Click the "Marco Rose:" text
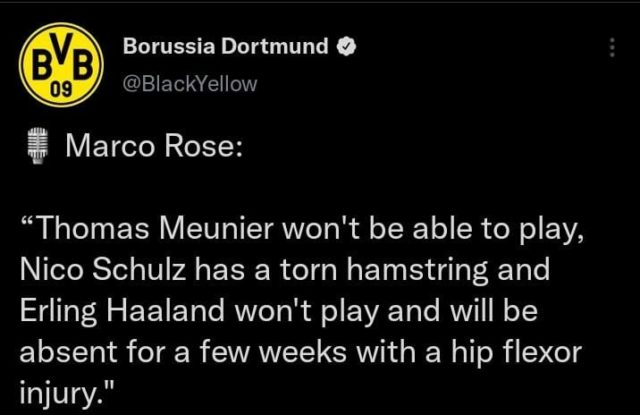This screenshot has width=640, height=415. coord(154,146)
